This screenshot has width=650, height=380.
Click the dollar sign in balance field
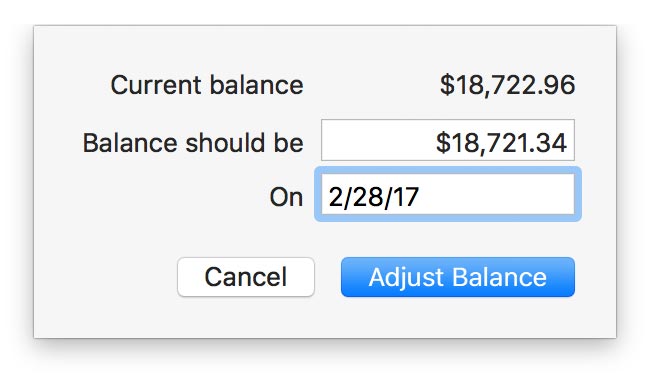click(443, 143)
